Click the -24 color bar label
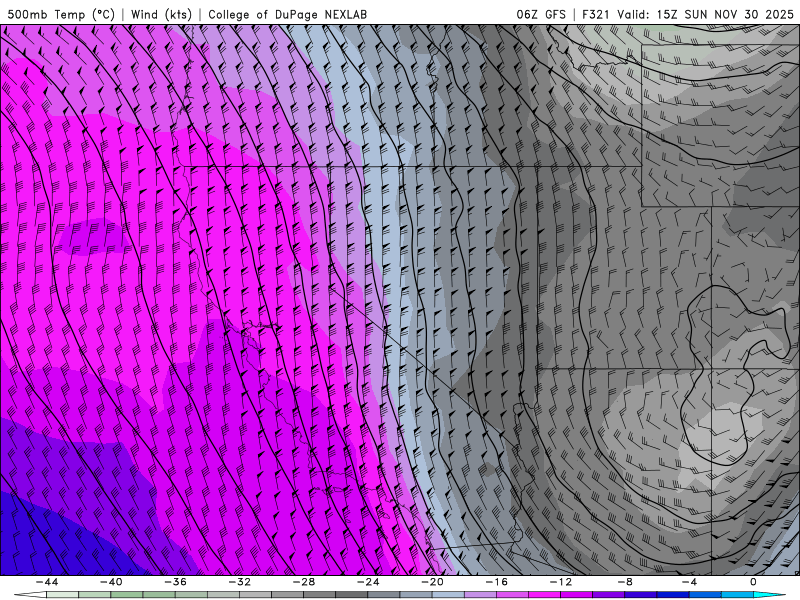This screenshot has width=800, height=600. (368, 582)
